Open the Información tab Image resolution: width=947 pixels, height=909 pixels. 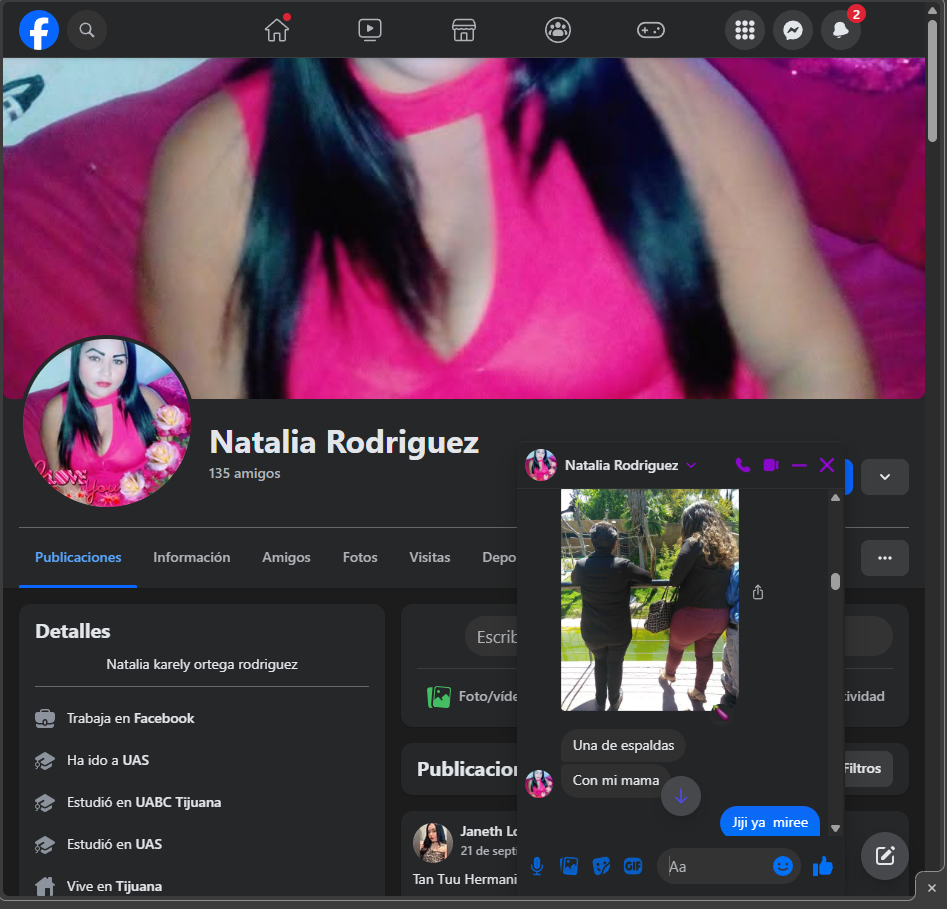(x=191, y=557)
